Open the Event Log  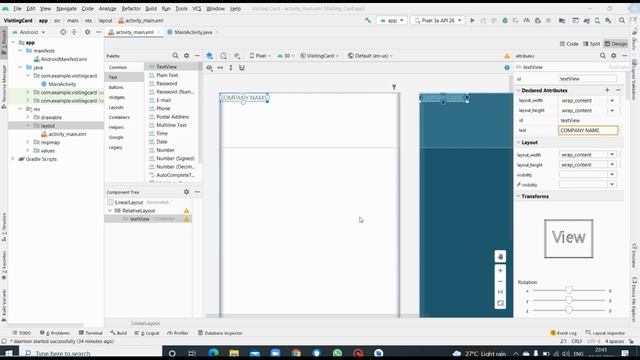click(564, 333)
